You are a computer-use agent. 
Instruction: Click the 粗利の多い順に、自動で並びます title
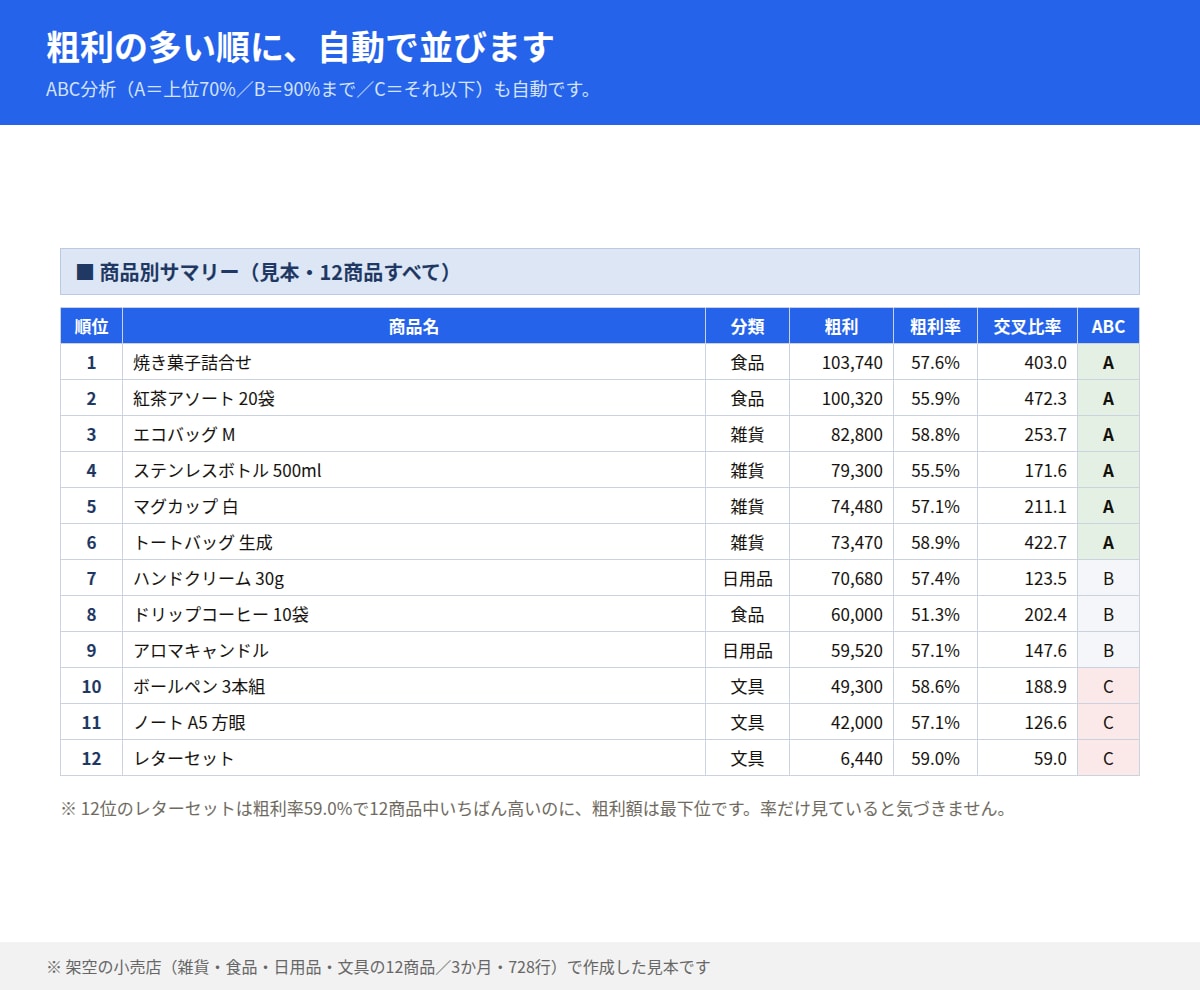pyautogui.click(x=300, y=46)
